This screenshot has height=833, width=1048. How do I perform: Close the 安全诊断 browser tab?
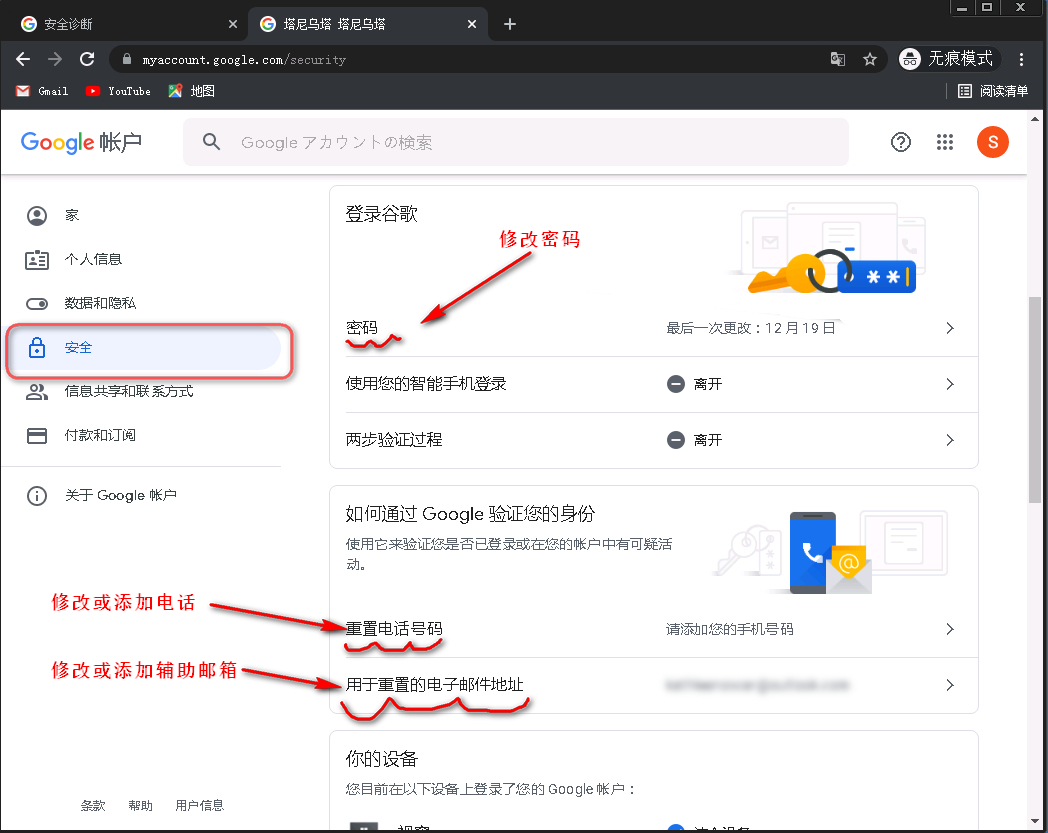pyautogui.click(x=233, y=24)
